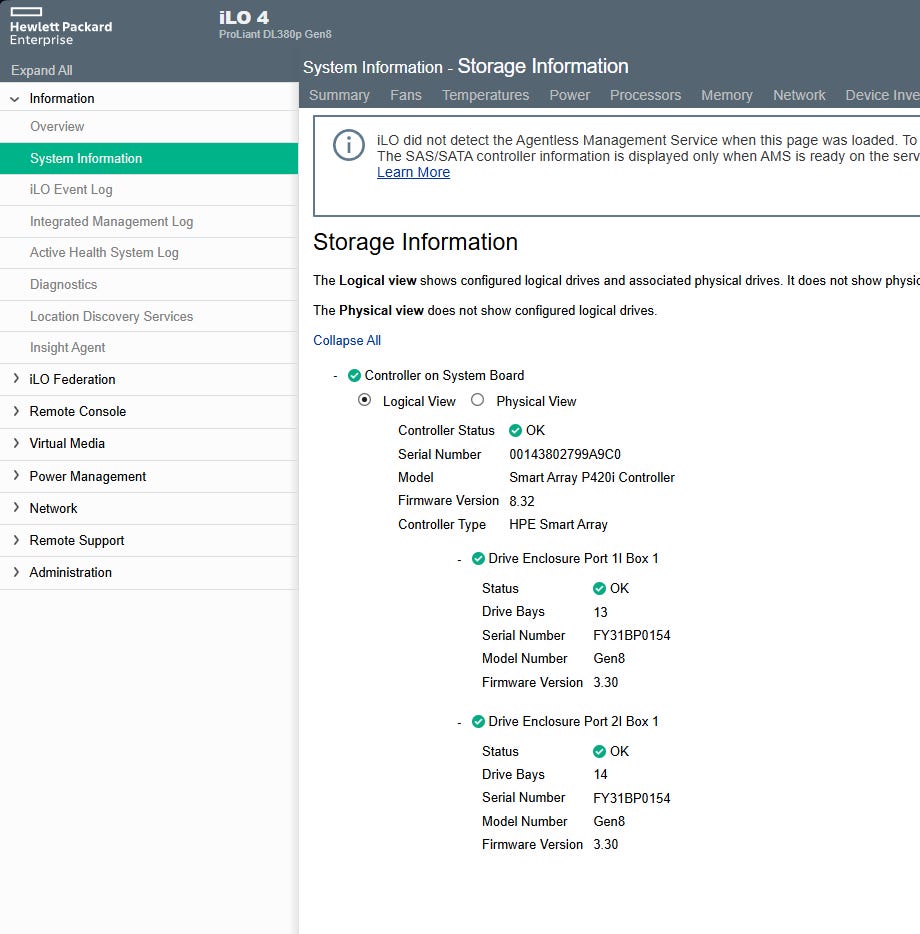Select the Logical View radio button
The height and width of the screenshot is (934, 920).
click(365, 400)
